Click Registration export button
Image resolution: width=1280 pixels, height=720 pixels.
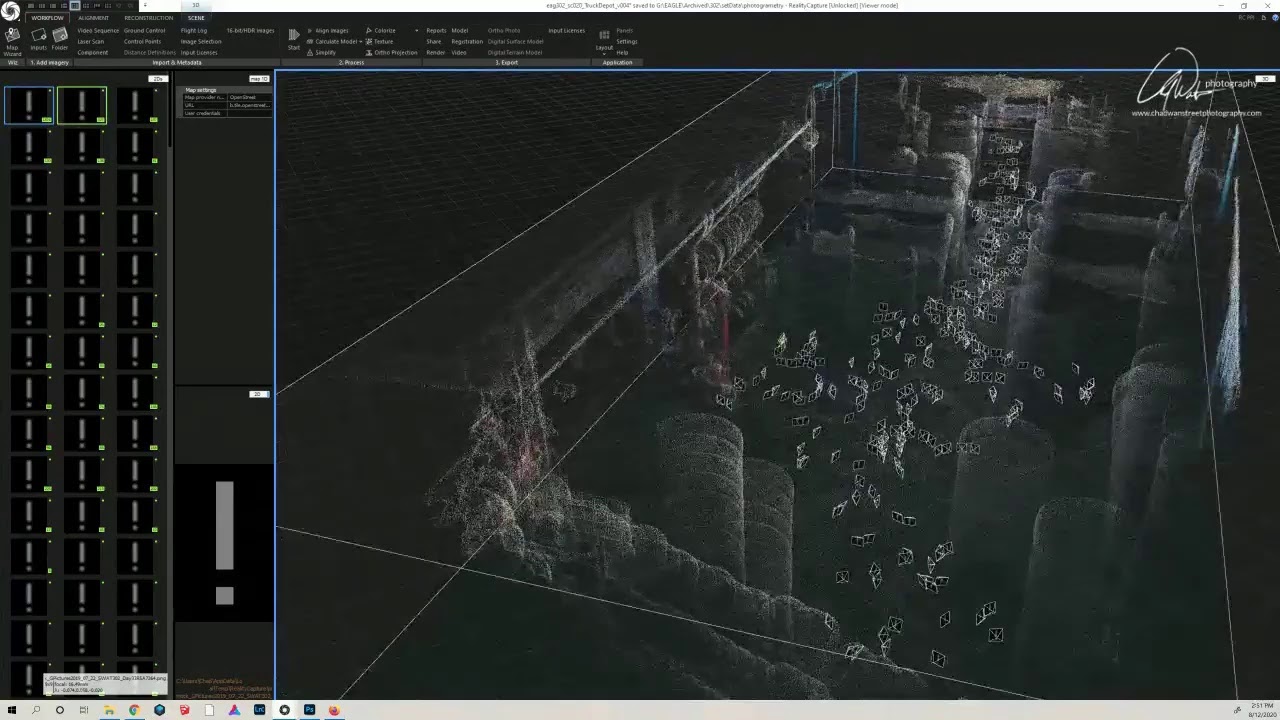(467, 42)
